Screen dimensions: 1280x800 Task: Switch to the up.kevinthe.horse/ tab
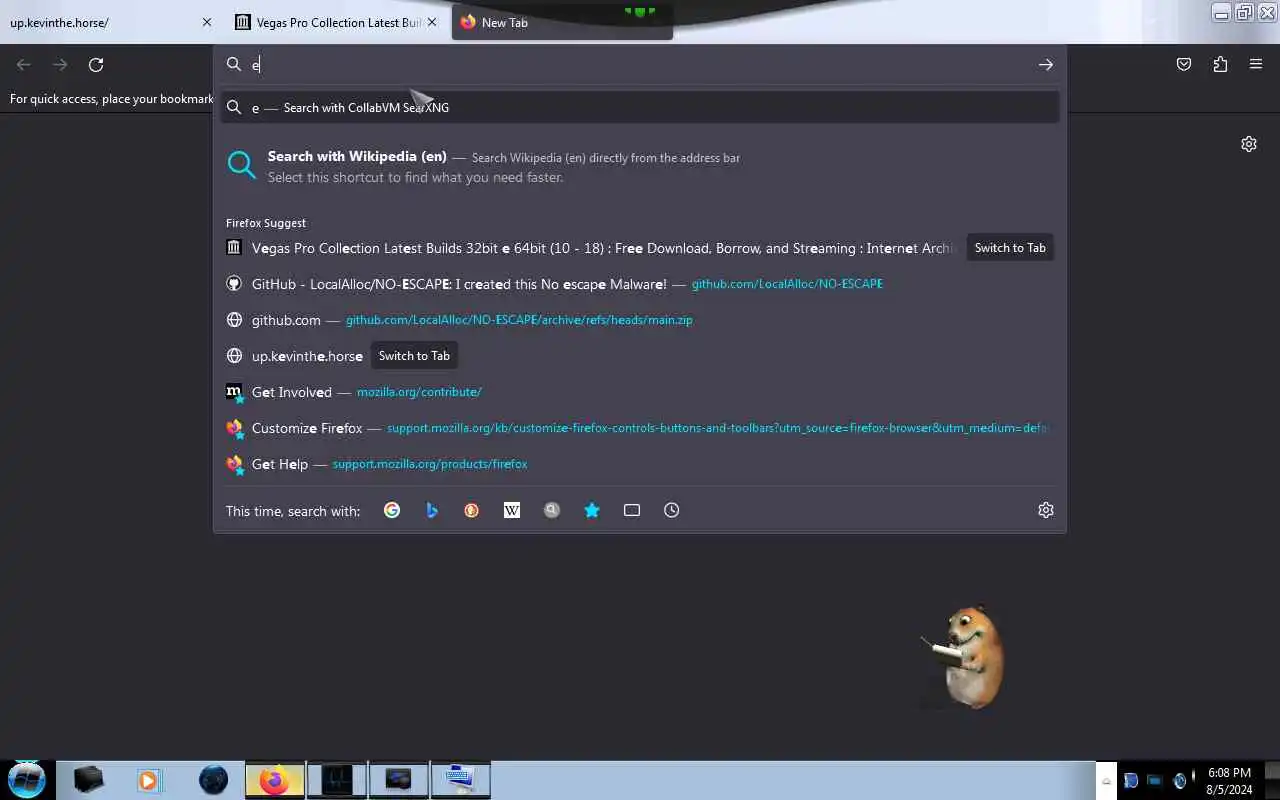point(100,22)
